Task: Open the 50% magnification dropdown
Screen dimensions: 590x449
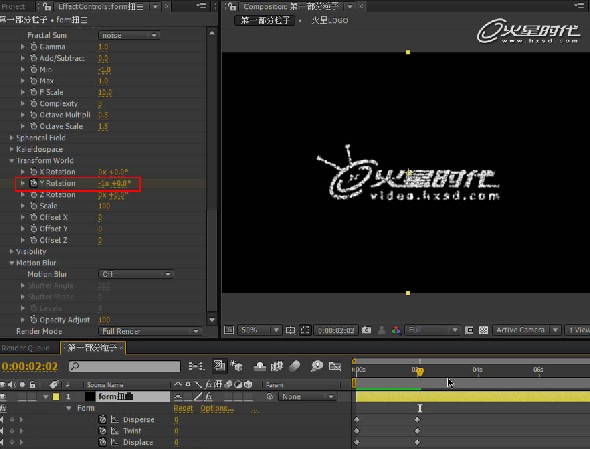Action: click(x=259, y=330)
